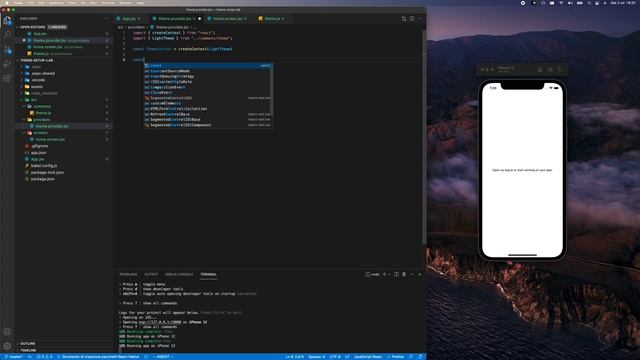Open the Output panel tab
640x360 pixels.
pyautogui.click(x=151, y=274)
